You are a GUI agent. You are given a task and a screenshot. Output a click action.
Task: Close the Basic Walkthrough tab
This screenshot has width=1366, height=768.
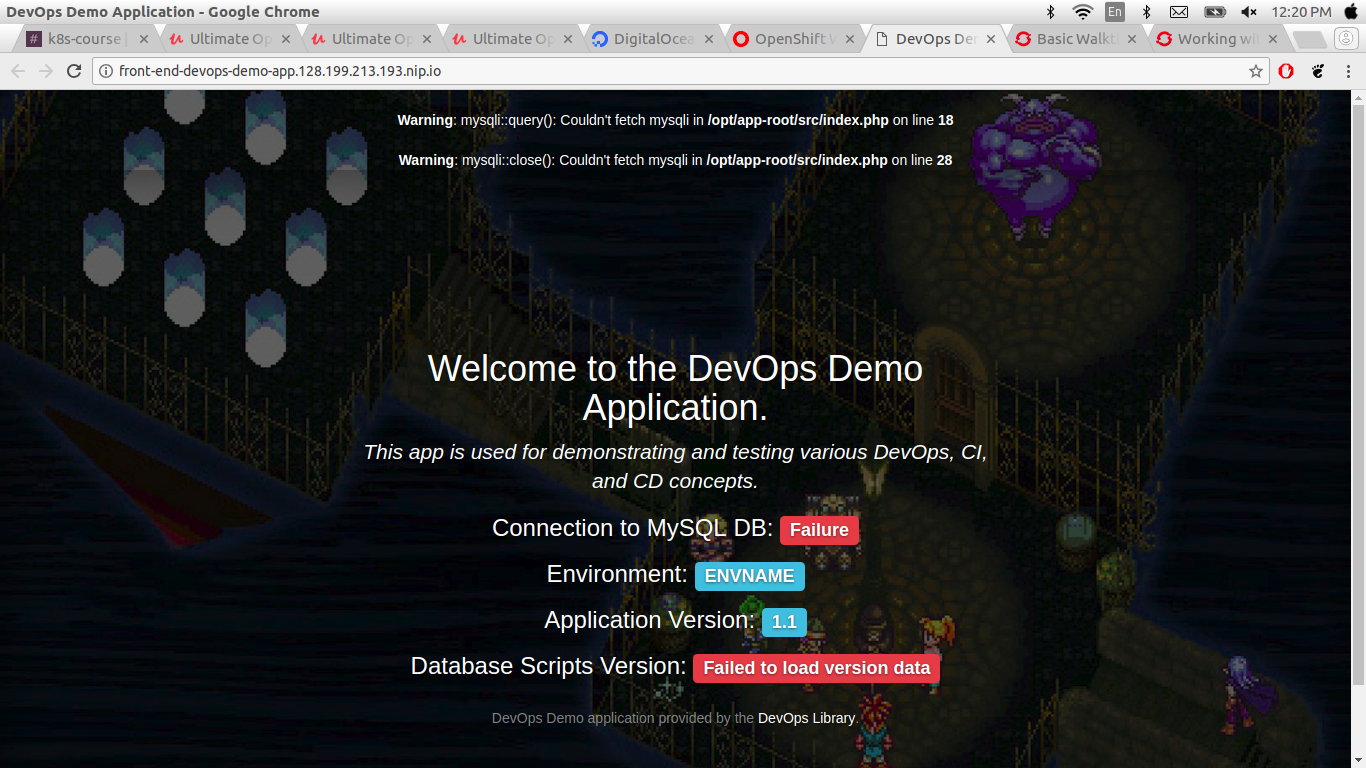pos(1133,39)
